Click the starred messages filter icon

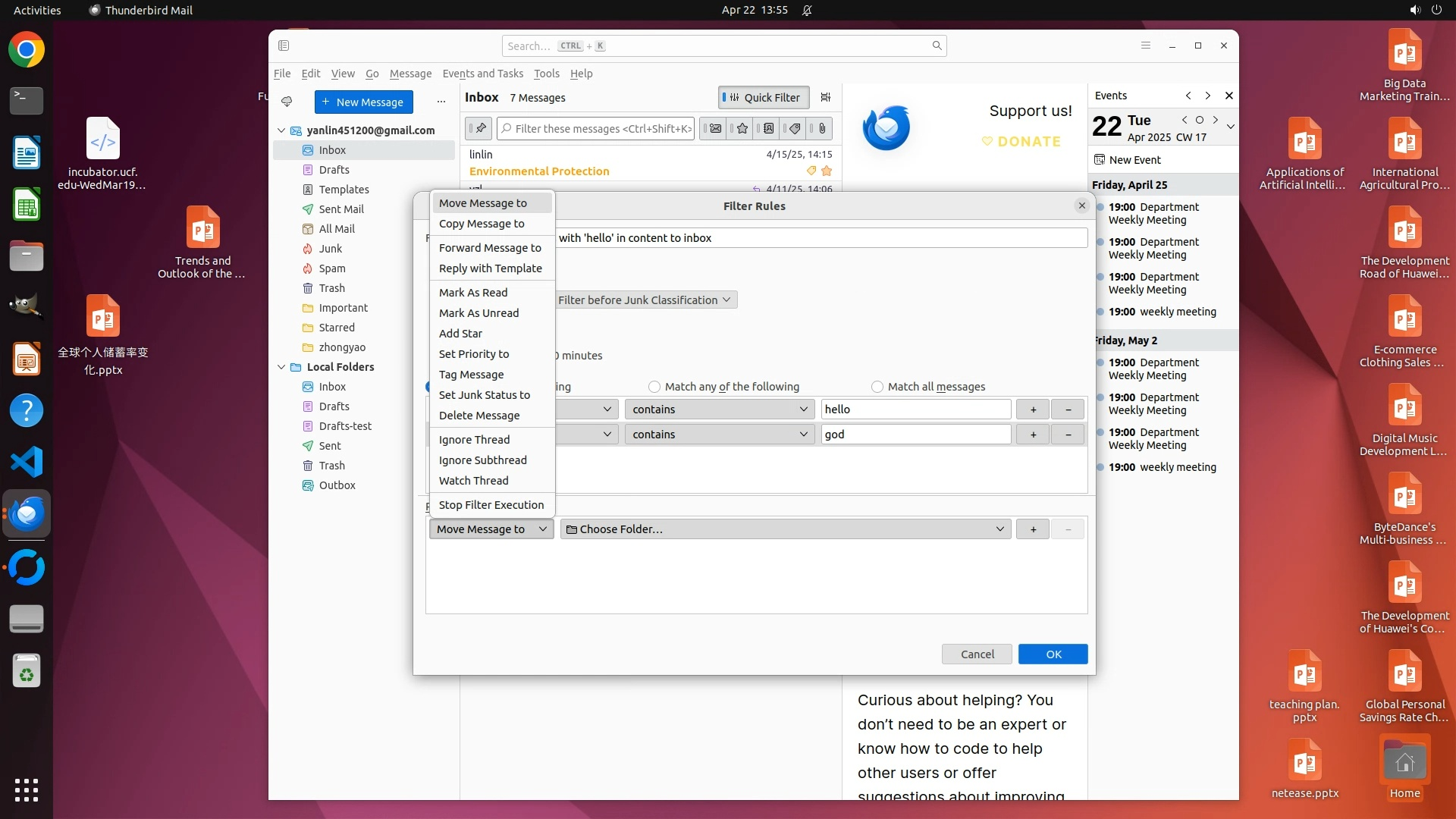point(742,129)
